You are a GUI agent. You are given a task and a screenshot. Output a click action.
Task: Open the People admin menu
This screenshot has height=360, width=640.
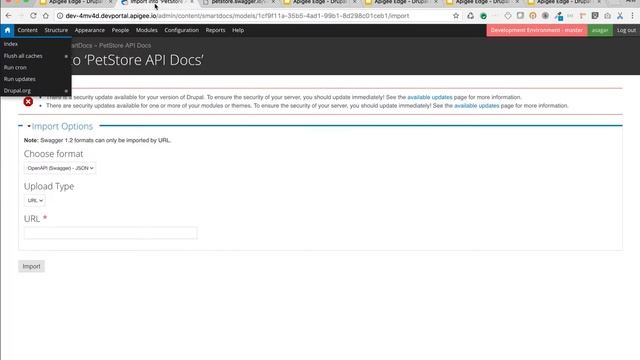(120, 30)
